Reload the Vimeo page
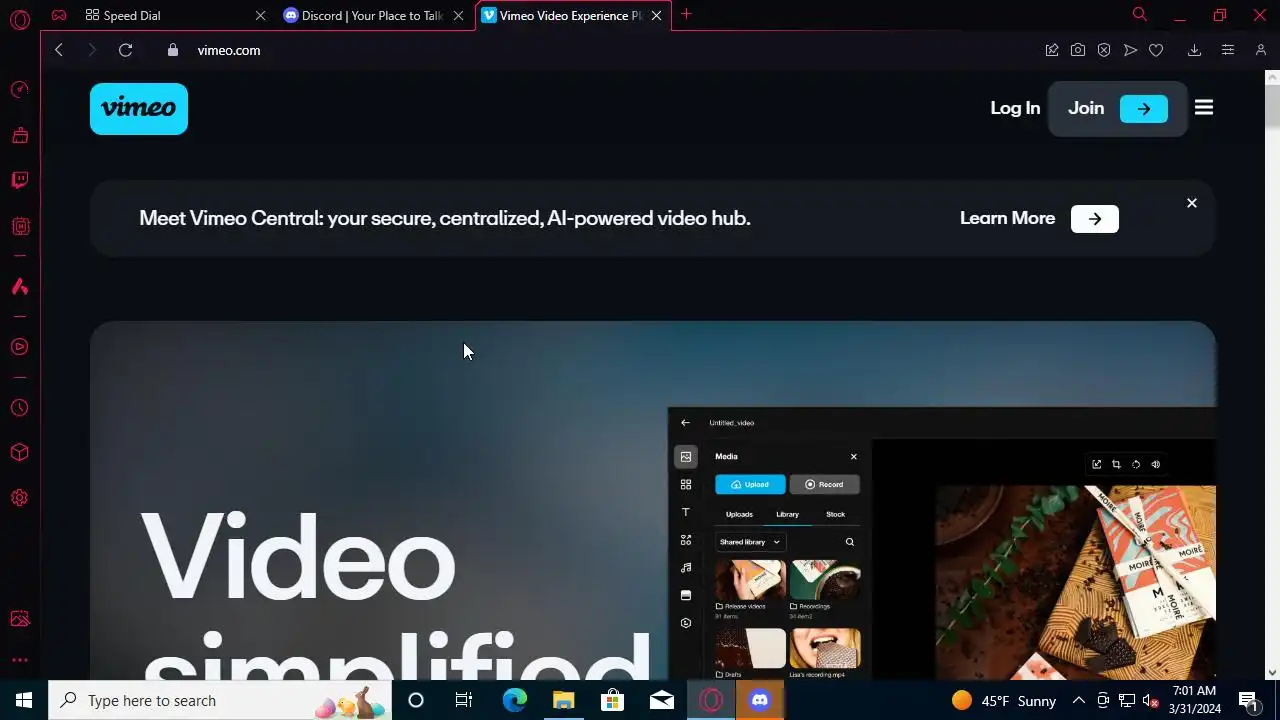This screenshot has width=1280, height=720. click(x=125, y=50)
